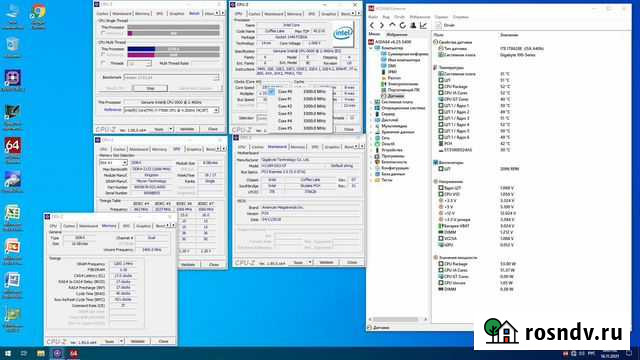Click the AIDA64 taskbar icon

coord(73,353)
